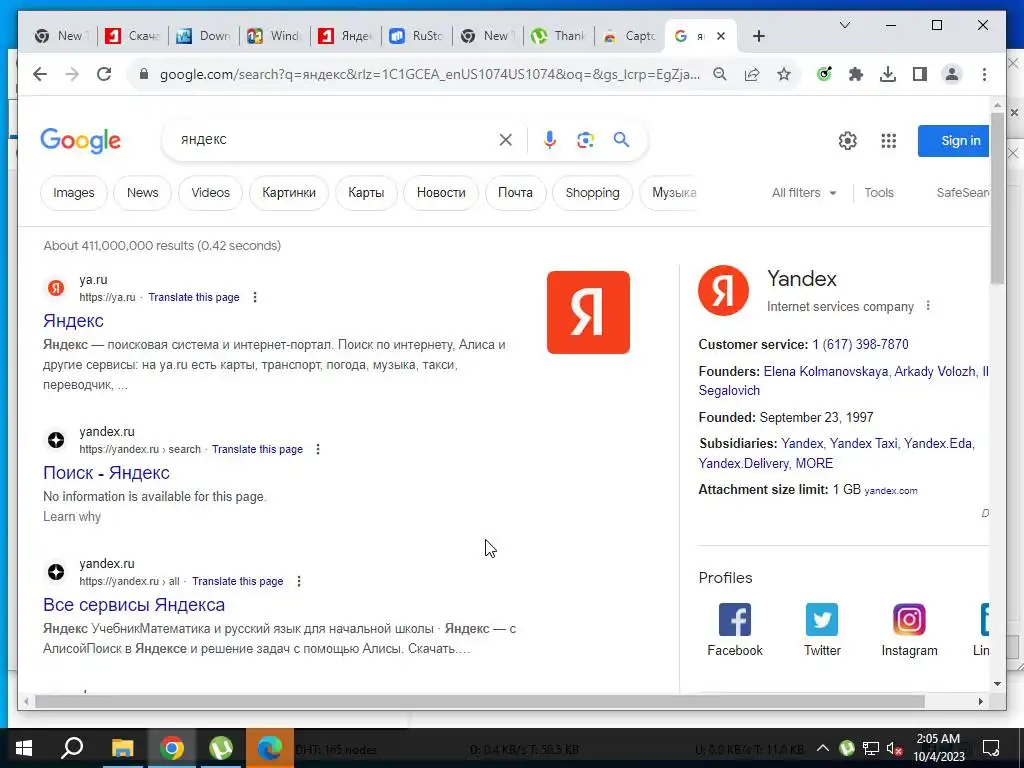Click the forward navigation arrow
The height and width of the screenshot is (768, 1024).
[x=72, y=74]
